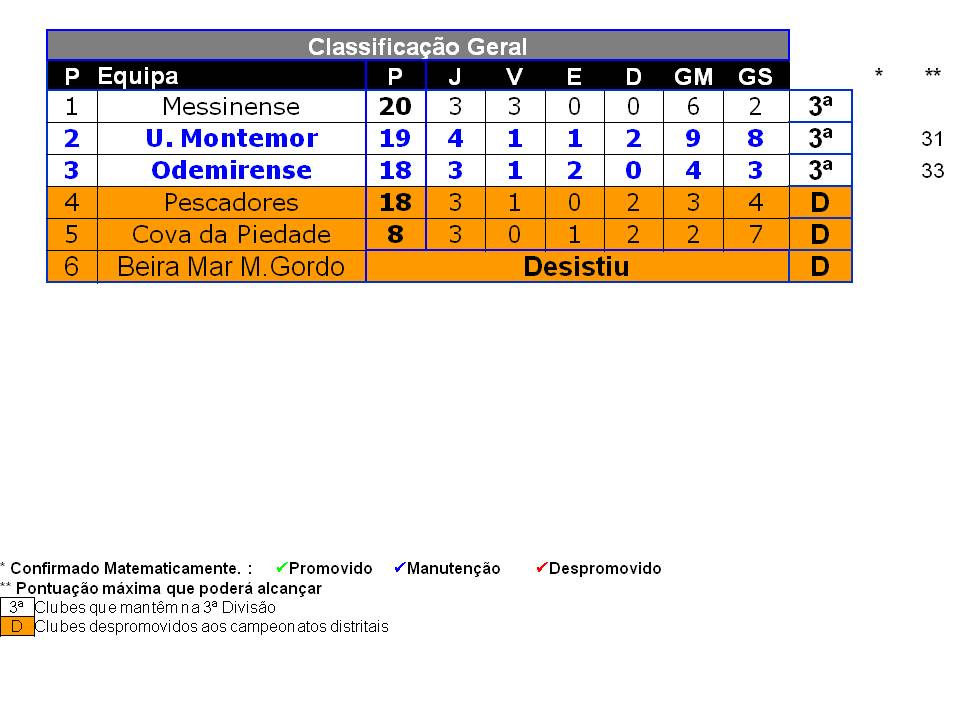960x720 pixels.
Task: Click the green Promovido checkmark
Action: [x=281, y=568]
